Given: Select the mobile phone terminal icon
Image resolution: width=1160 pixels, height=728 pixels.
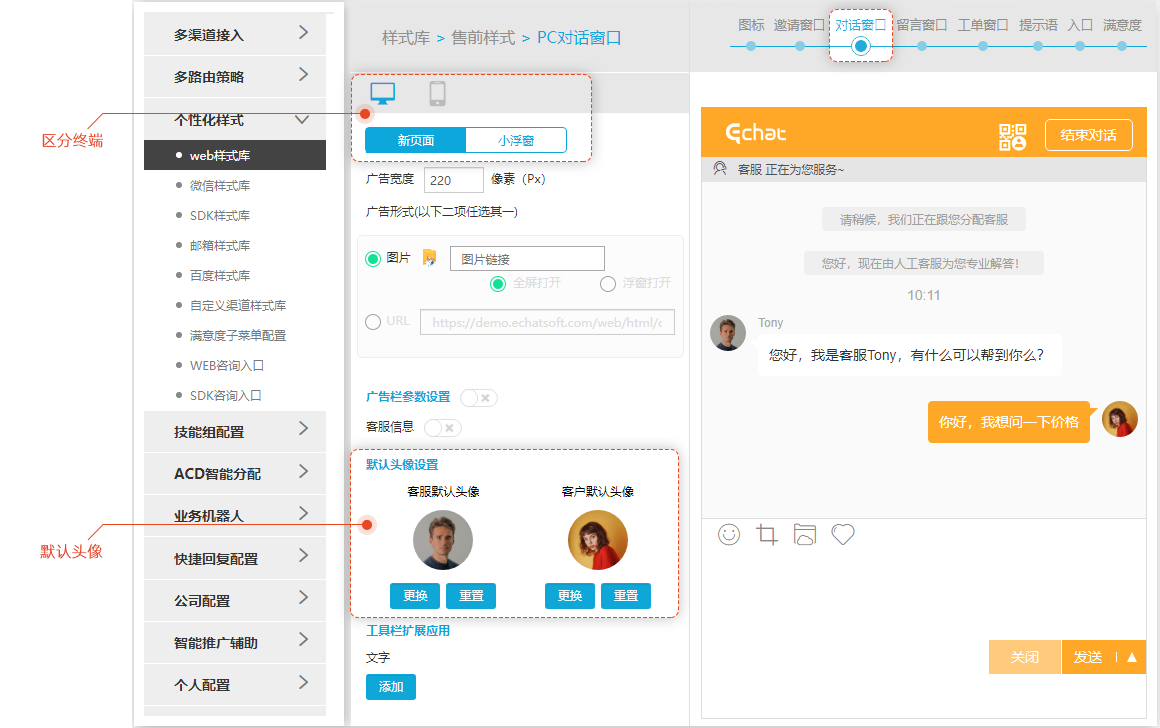Looking at the screenshot, I should [x=437, y=93].
